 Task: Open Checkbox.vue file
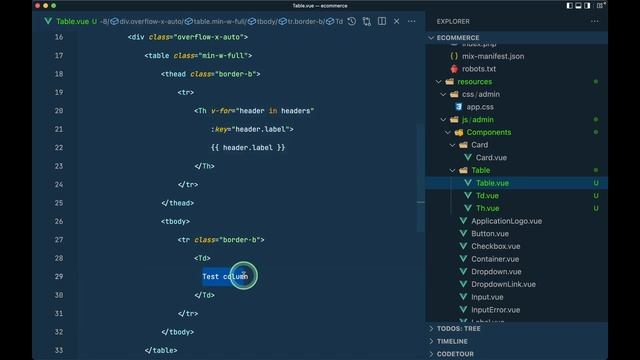click(496, 247)
